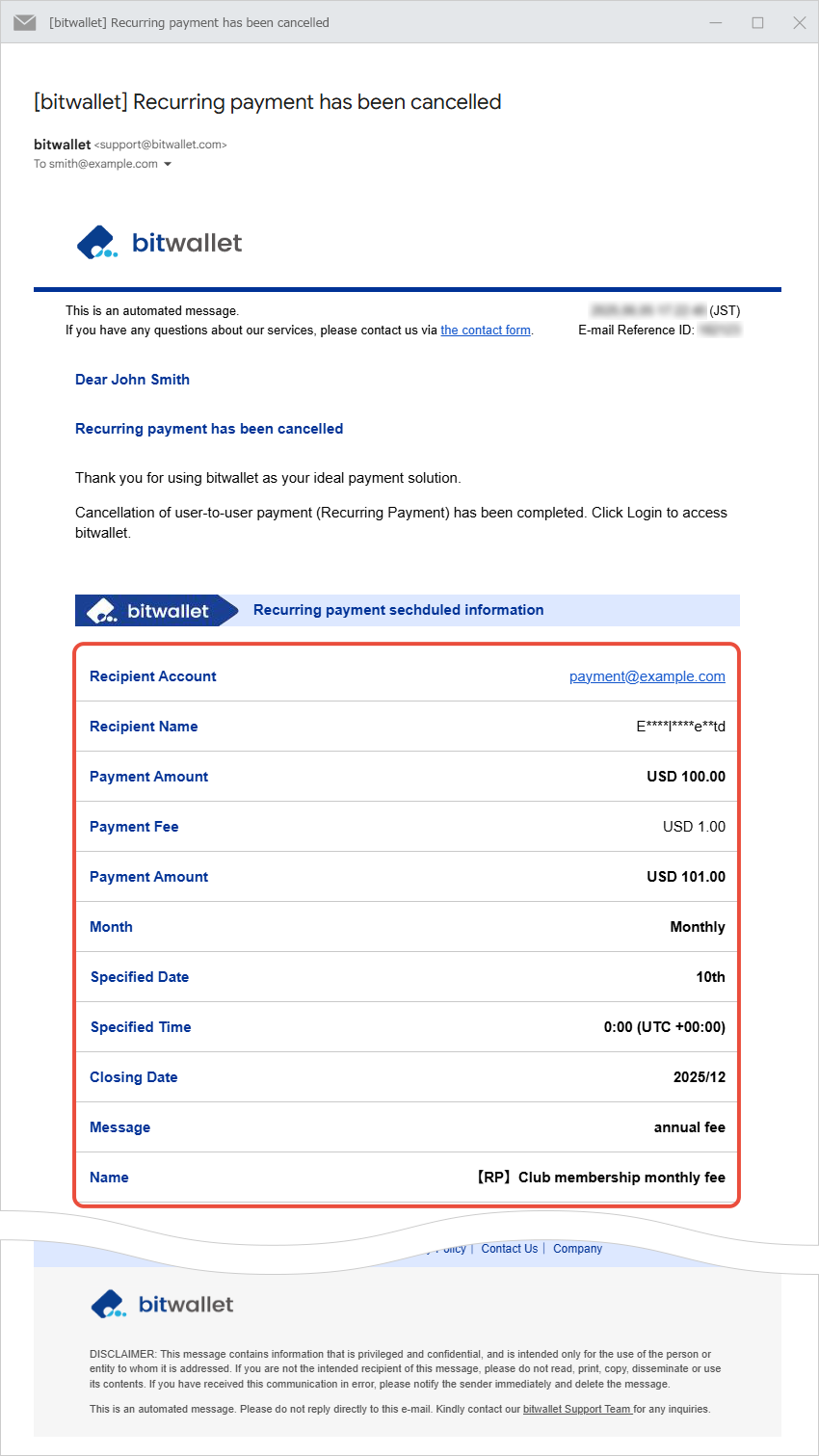This screenshot has height=1456, width=819.
Task: Click 'Recurring payment has been cancelled' blue heading
Action: [x=209, y=429]
